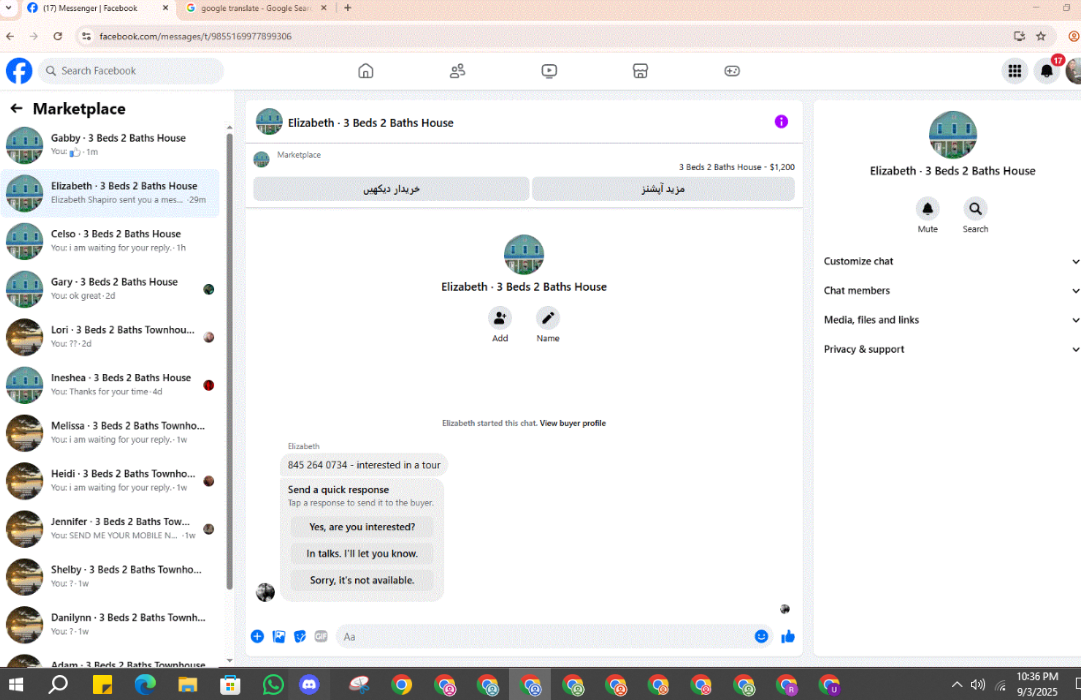Open Jennifer's Townhouse conversation
Screen dimensions: 1081x700
112,528
